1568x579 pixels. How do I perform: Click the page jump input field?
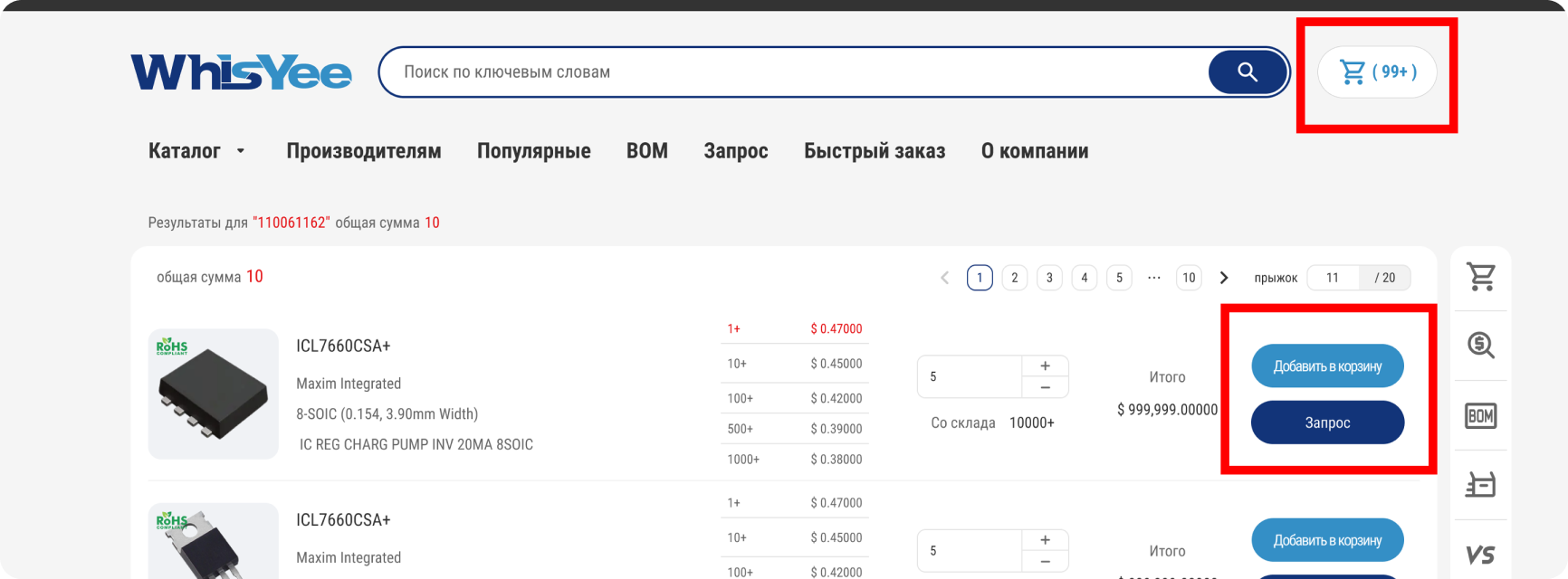[x=1333, y=278]
